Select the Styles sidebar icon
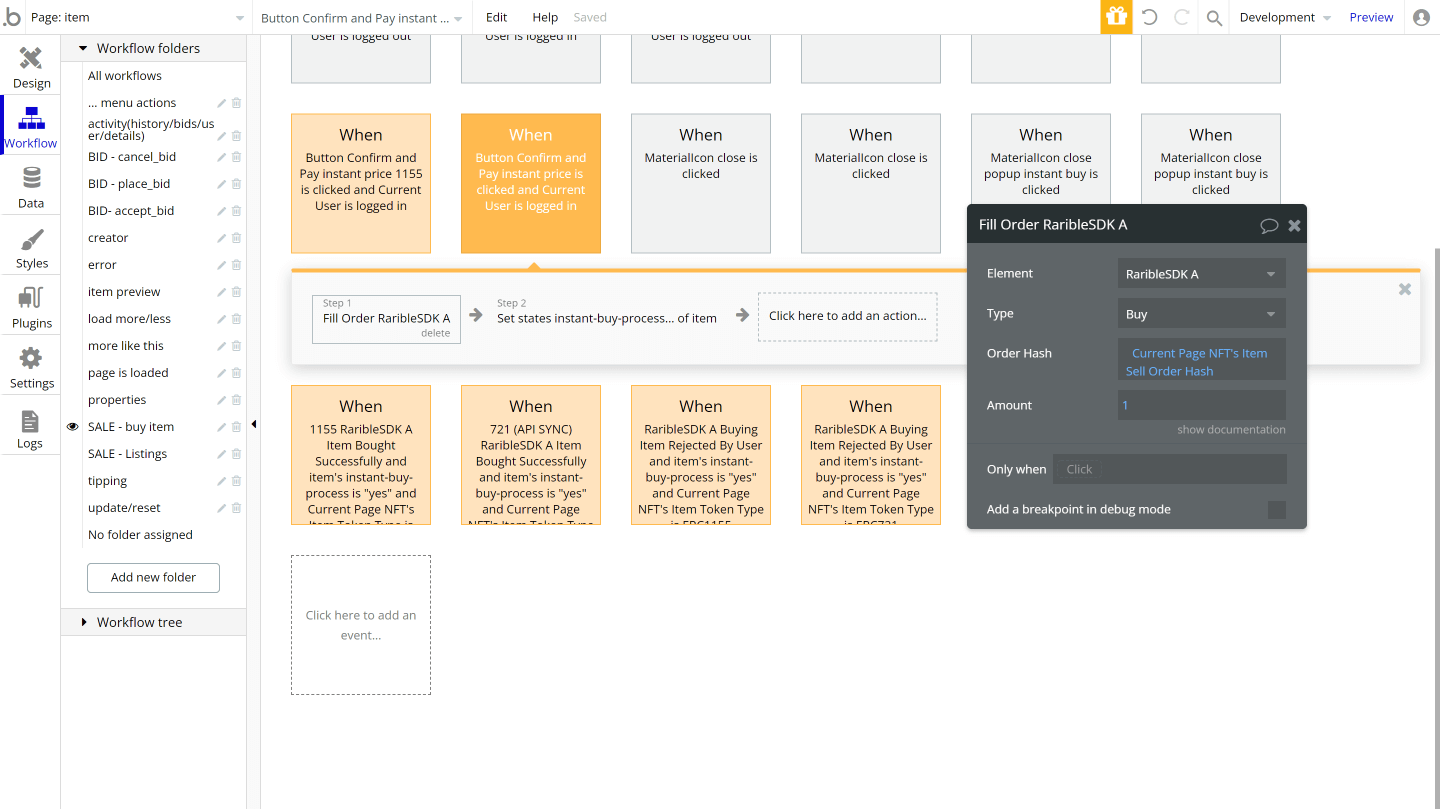1440x809 pixels. coord(31,246)
